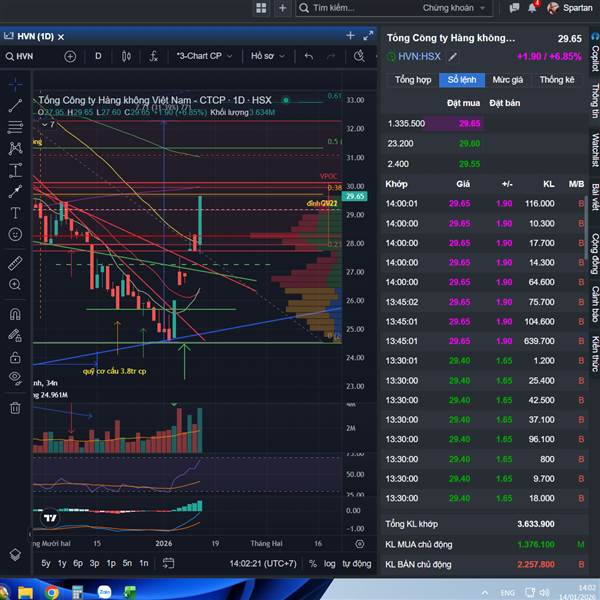Click the 29.65 current price label
The height and width of the screenshot is (600, 600).
coord(355,196)
